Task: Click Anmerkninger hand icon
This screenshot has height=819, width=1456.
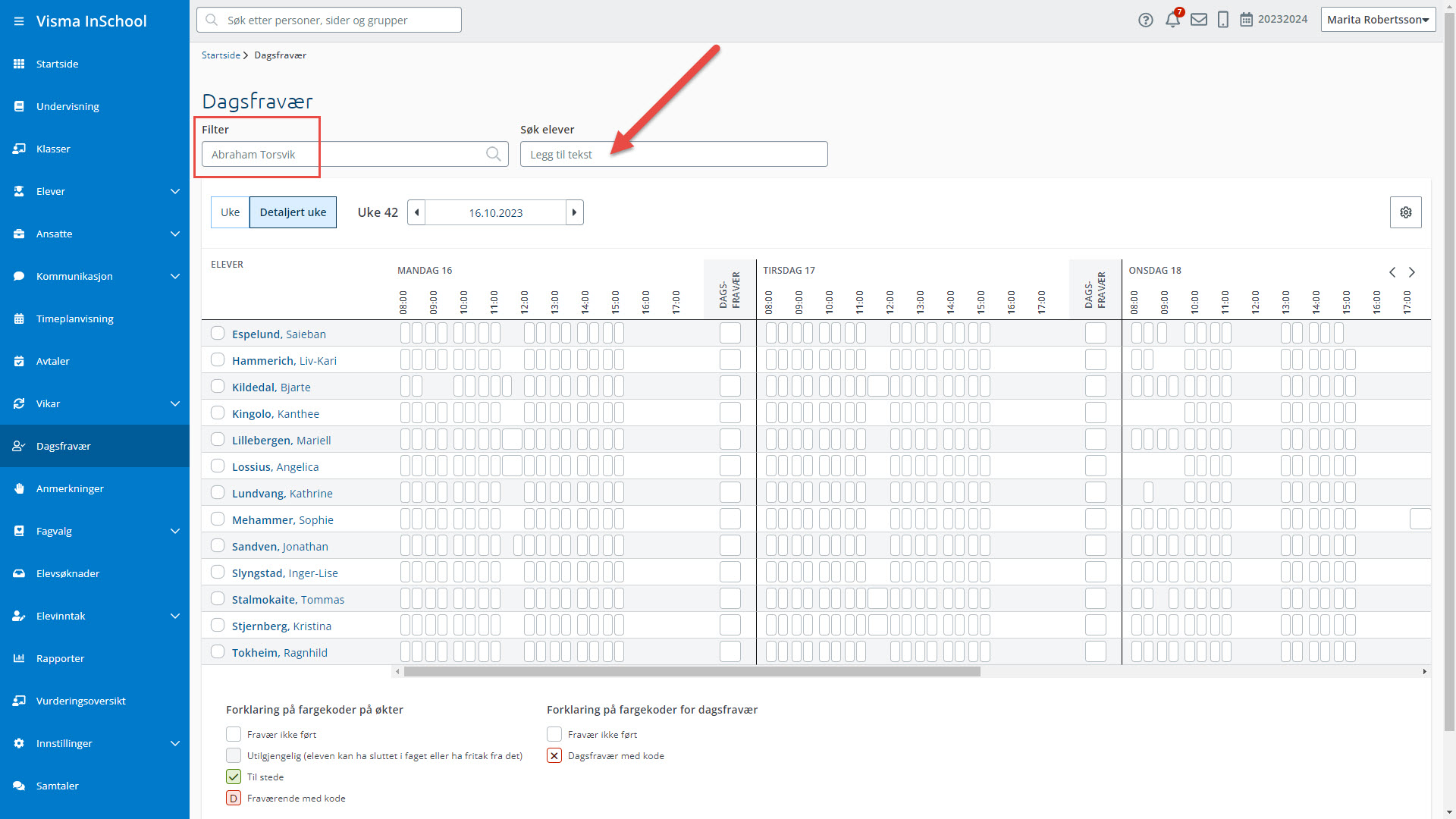Action: pos(19,488)
